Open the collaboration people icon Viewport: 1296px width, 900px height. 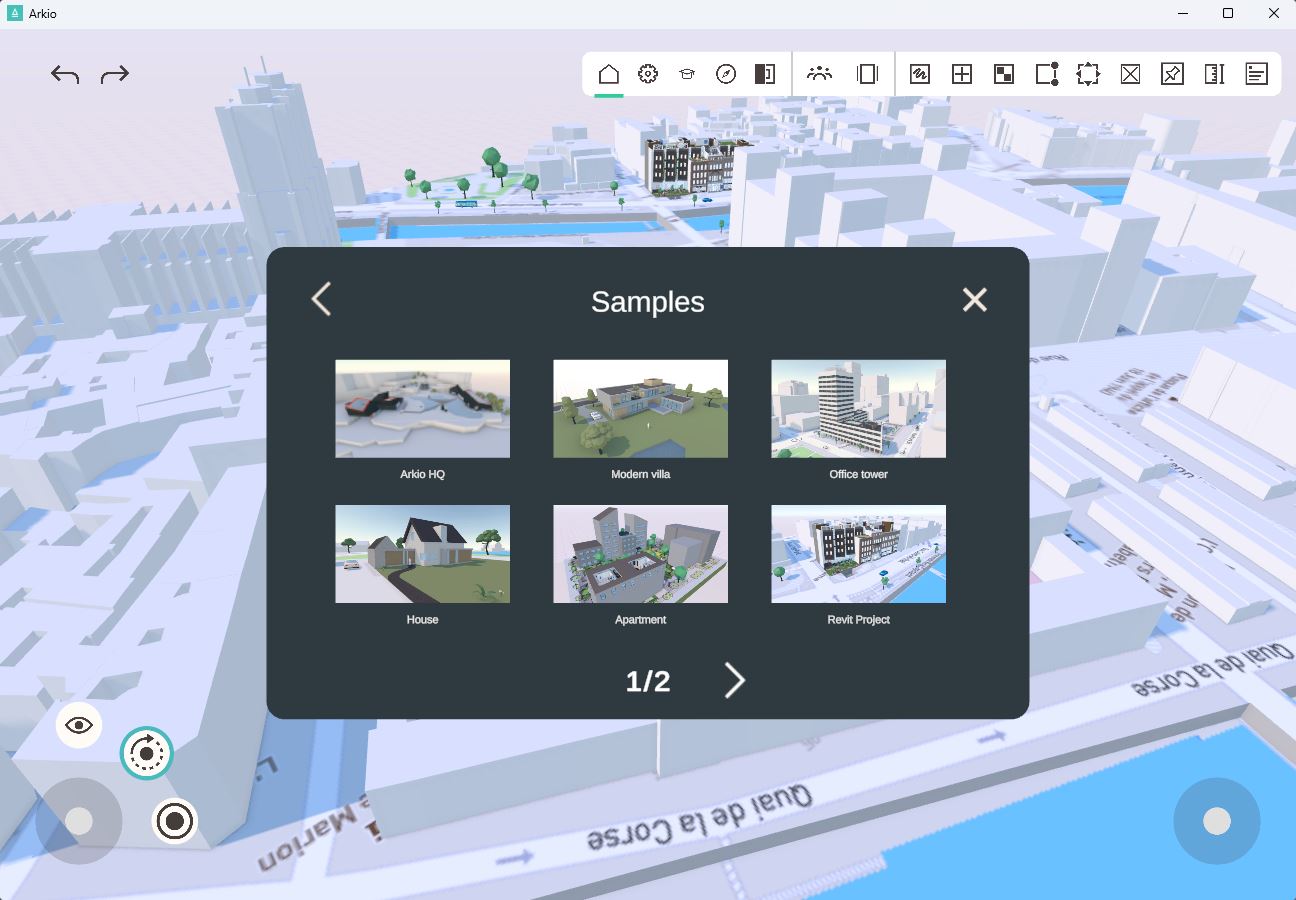(x=819, y=73)
